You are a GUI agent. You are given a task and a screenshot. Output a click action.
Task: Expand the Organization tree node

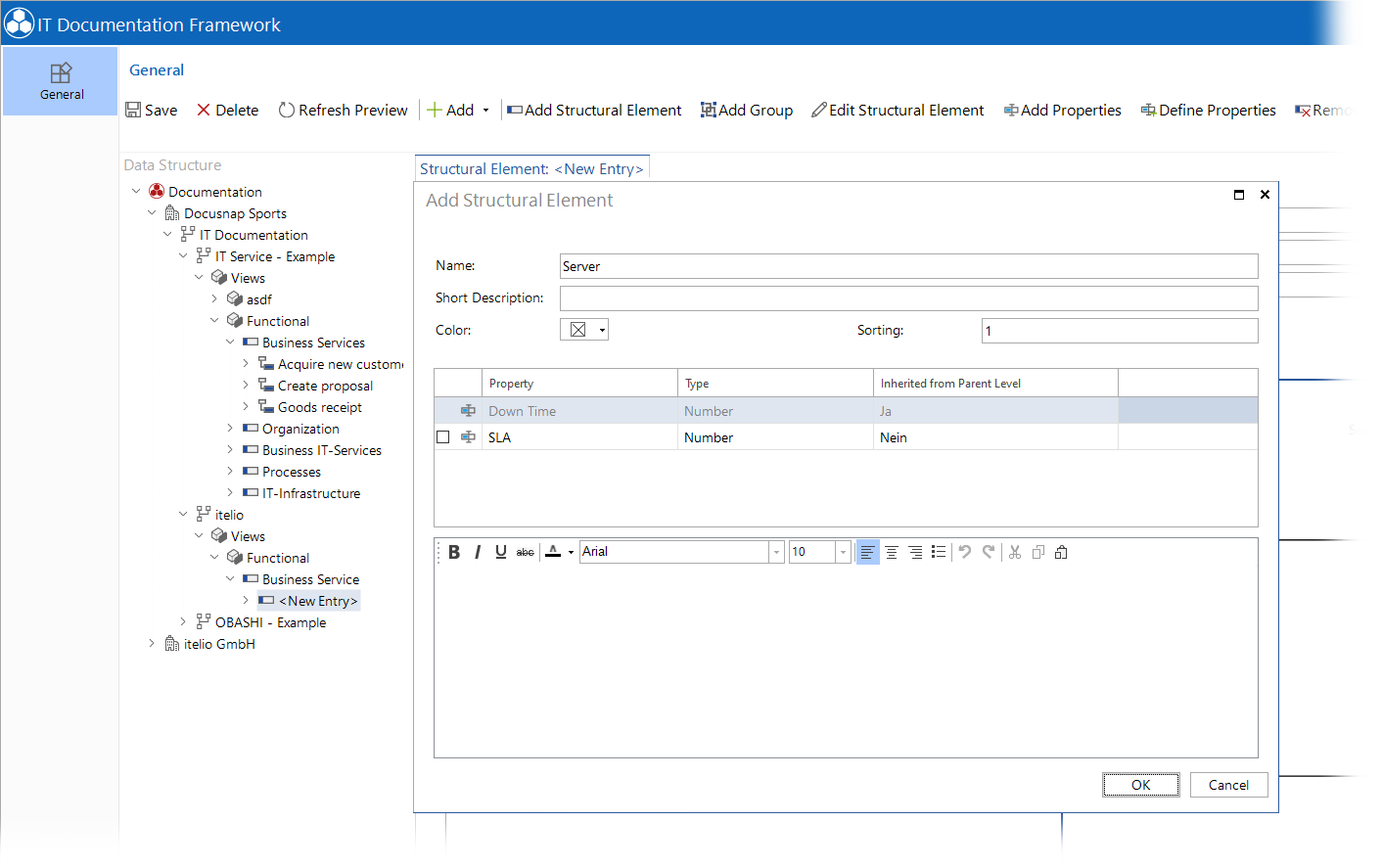coord(230,429)
